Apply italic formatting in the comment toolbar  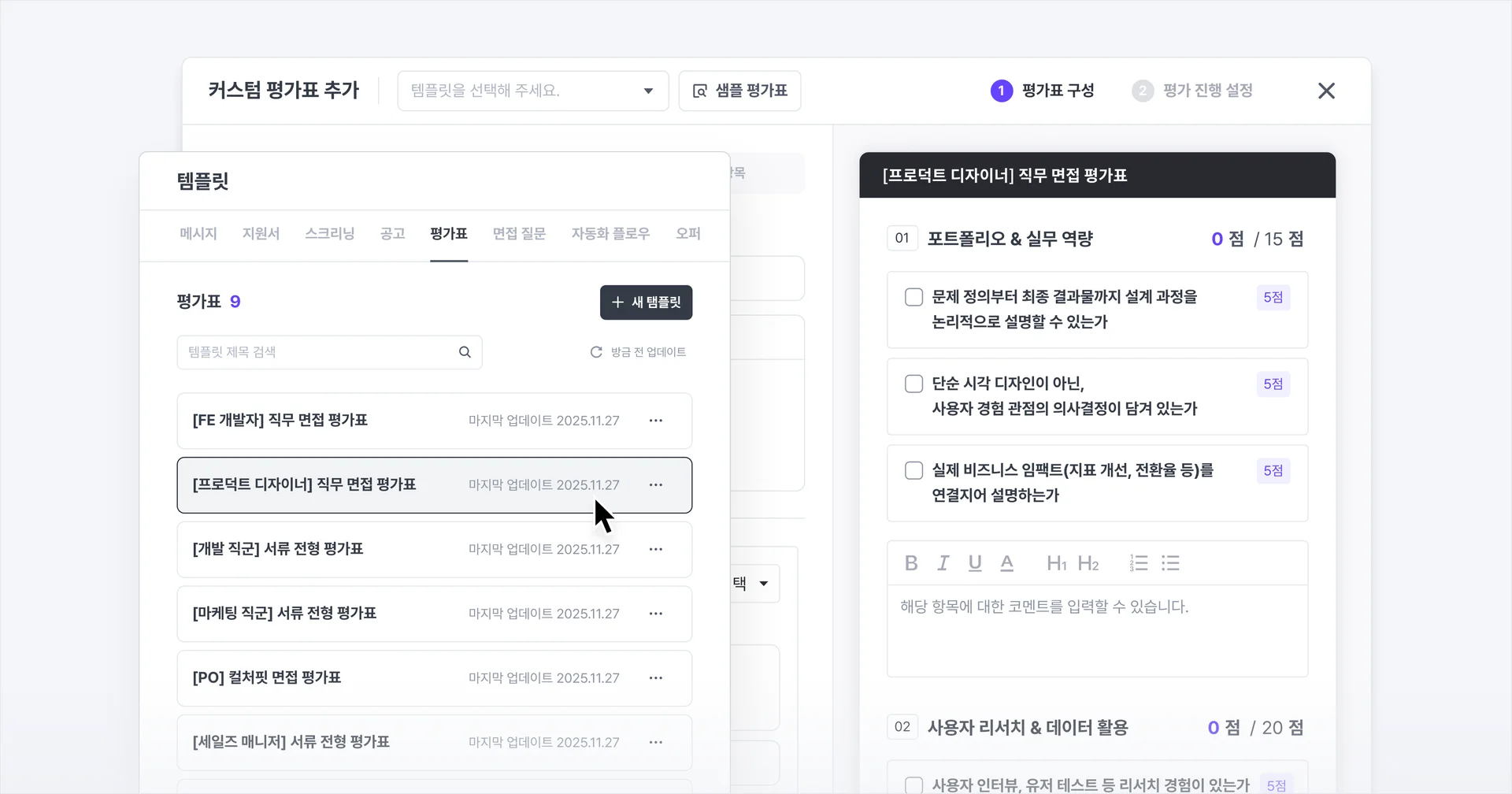tap(943, 562)
